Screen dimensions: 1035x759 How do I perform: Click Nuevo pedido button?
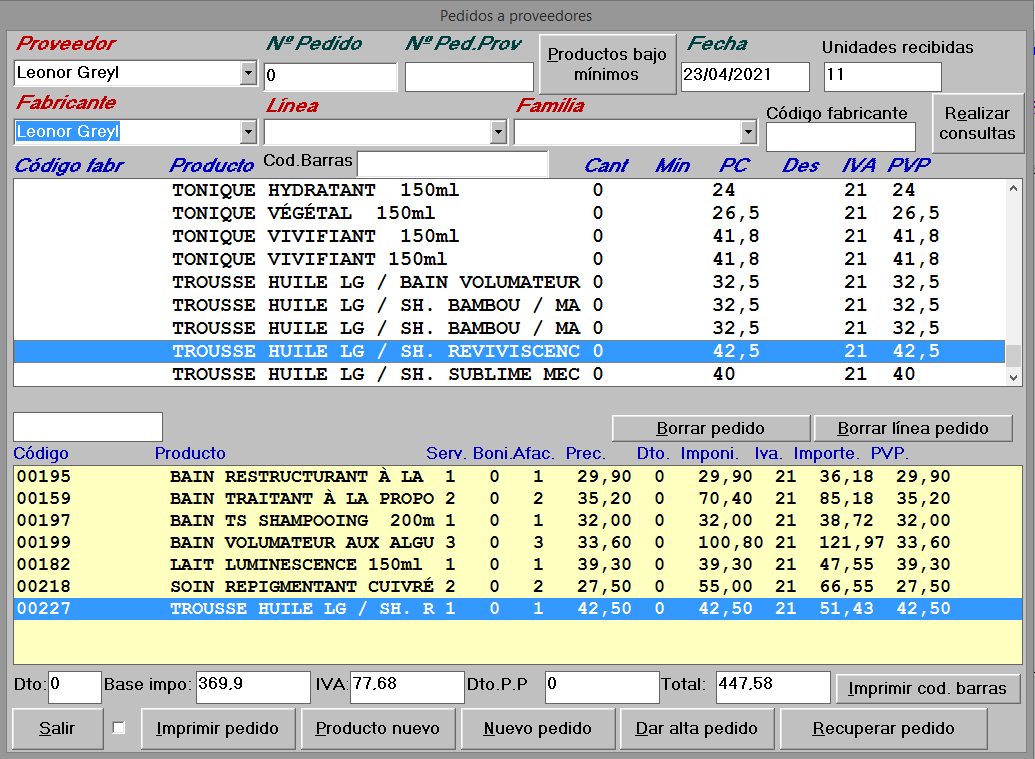pyautogui.click(x=537, y=729)
